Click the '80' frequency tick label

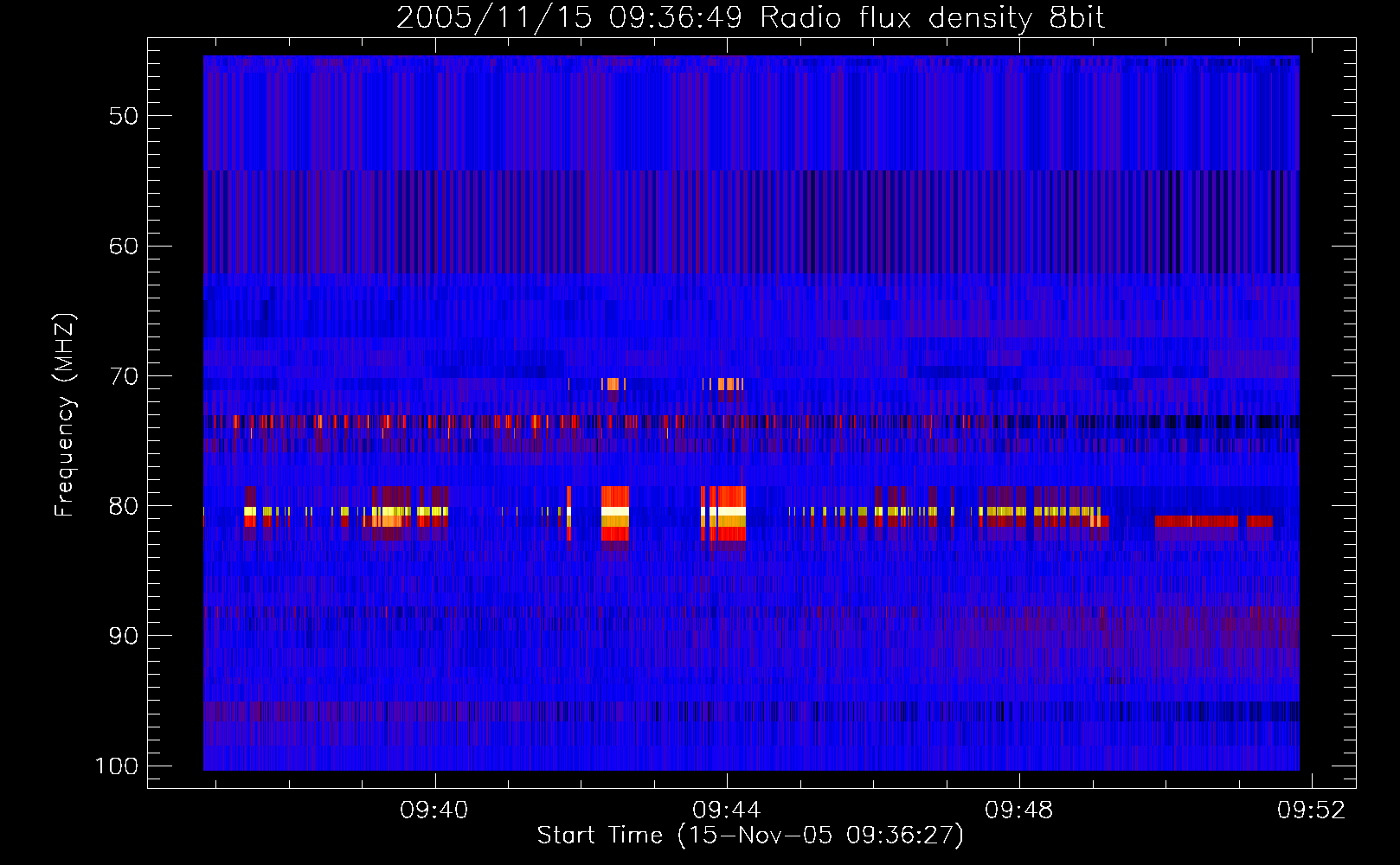124,506
